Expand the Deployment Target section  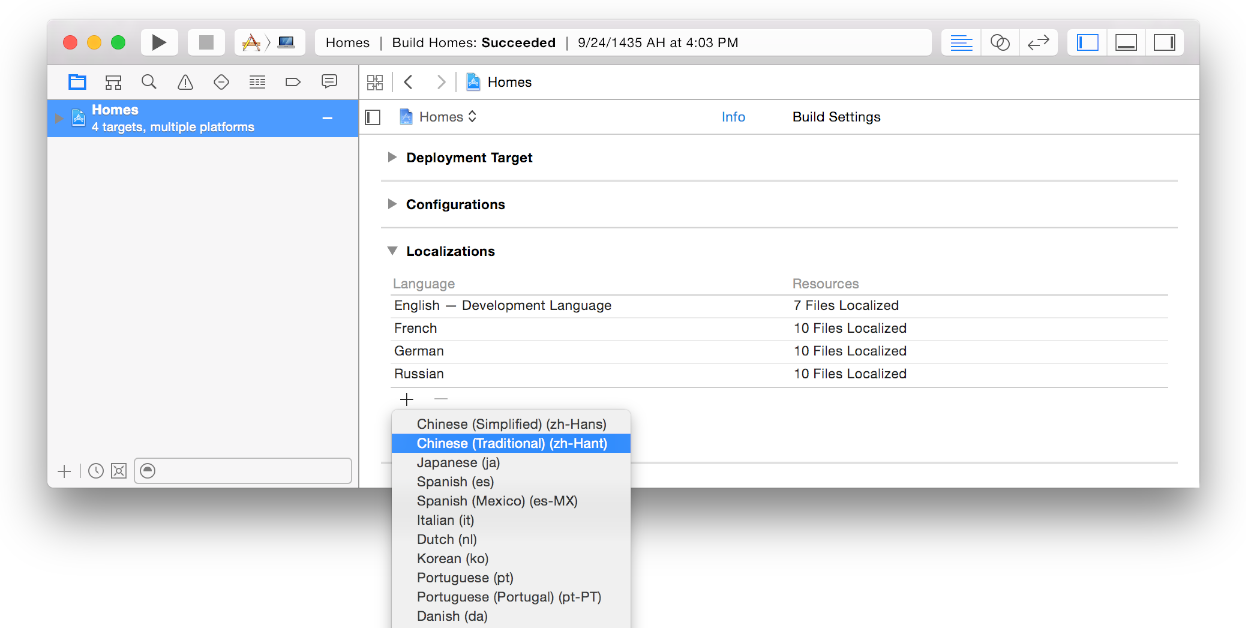click(393, 158)
